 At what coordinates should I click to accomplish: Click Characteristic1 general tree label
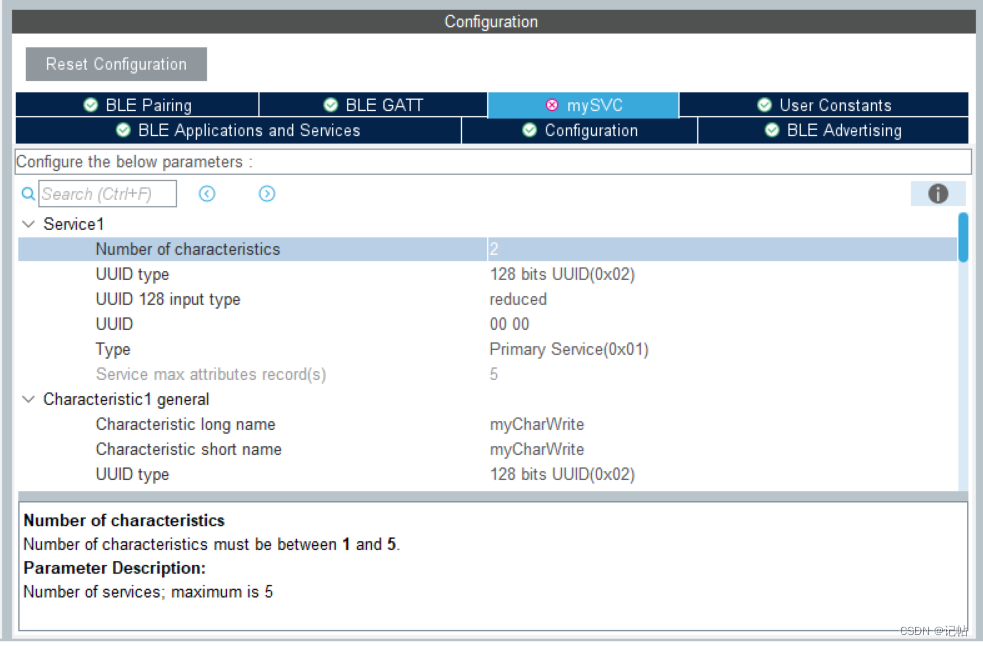(x=126, y=400)
